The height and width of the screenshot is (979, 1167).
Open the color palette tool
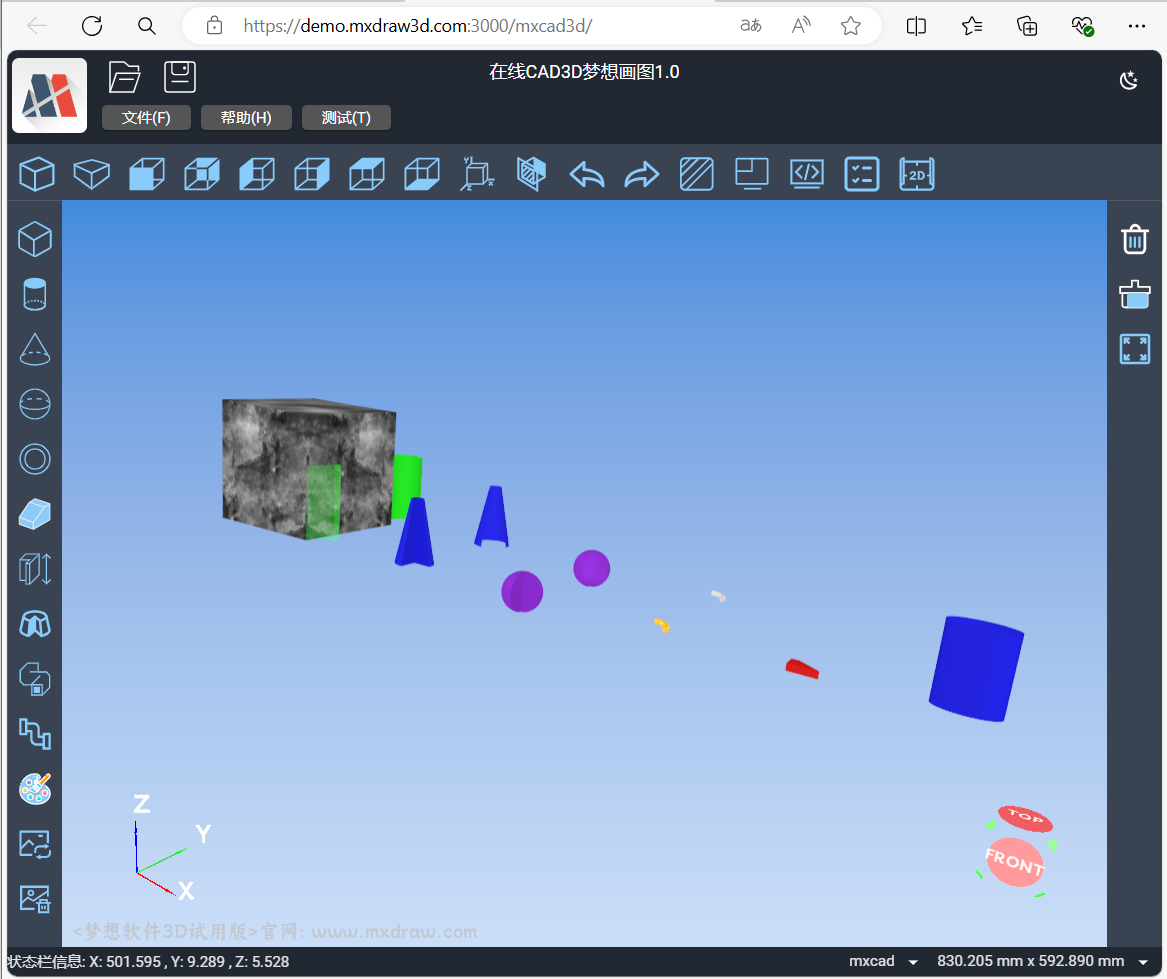(35, 789)
